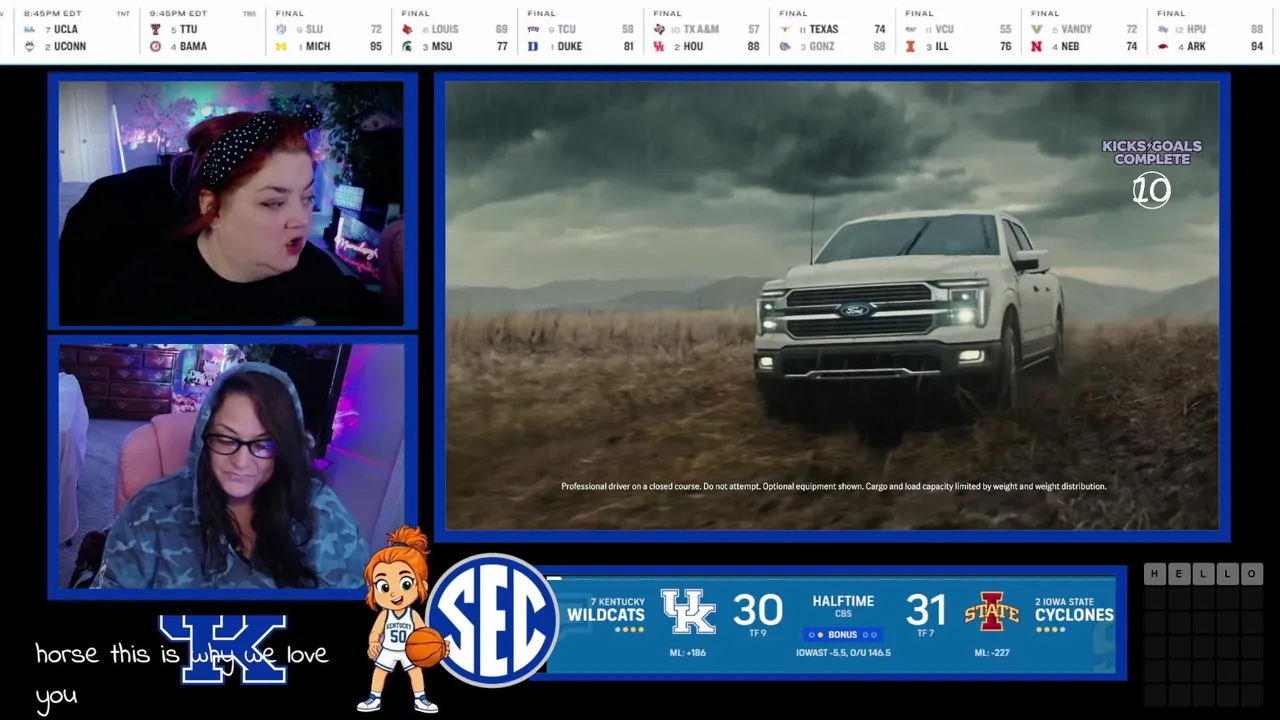Click the MICH team logo in the ticker

(x=281, y=47)
